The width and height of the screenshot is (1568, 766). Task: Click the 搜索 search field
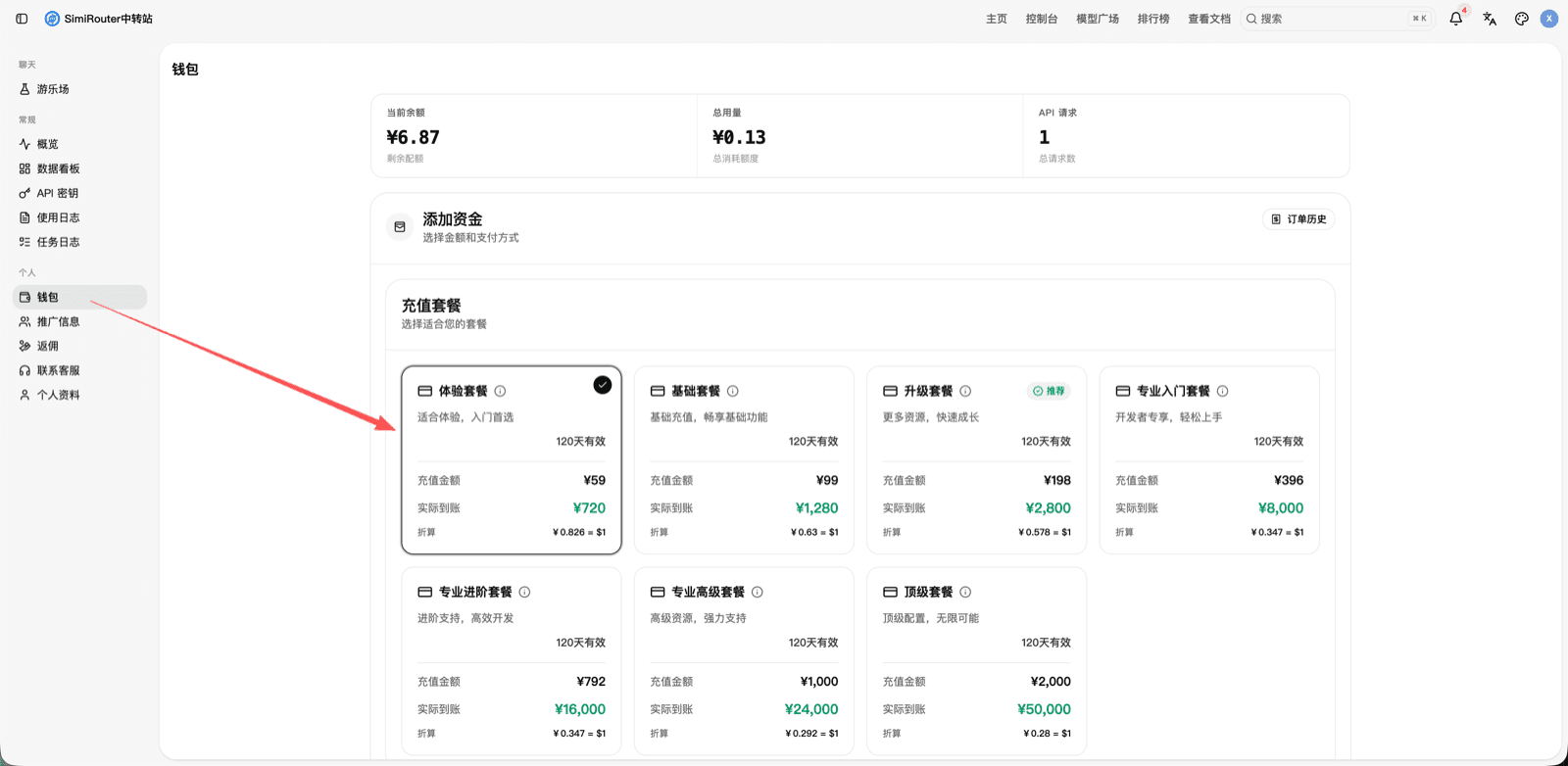pyautogui.click(x=1338, y=19)
